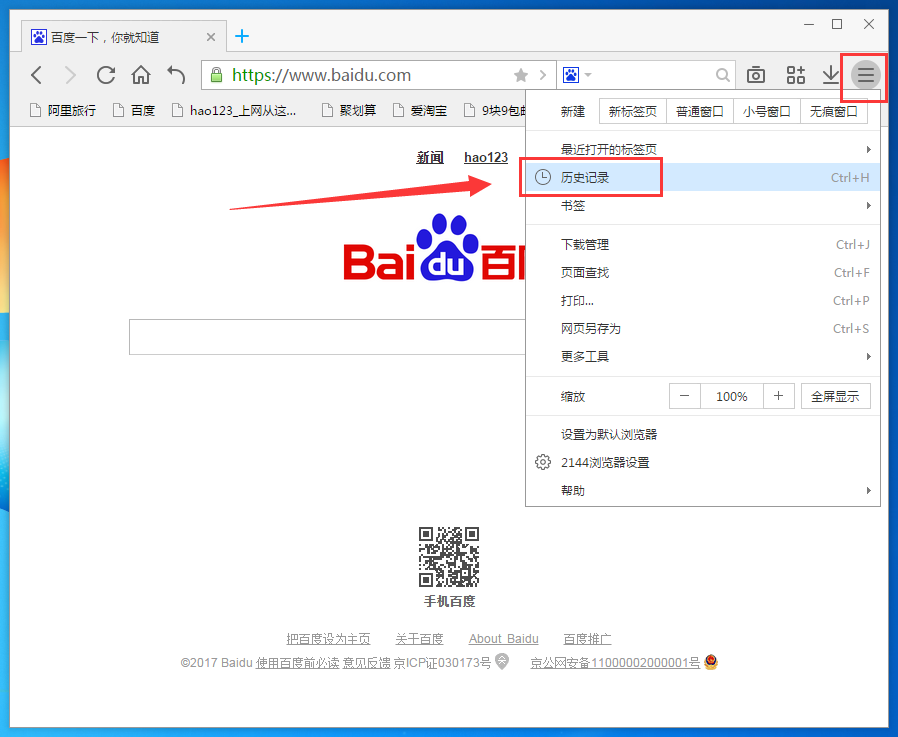Click the undo closed tab icon

pyautogui.click(x=176, y=75)
